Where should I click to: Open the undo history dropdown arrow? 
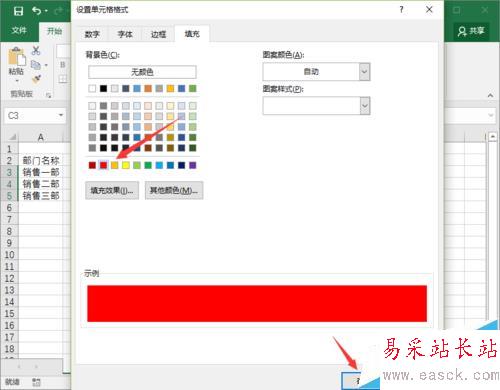coord(46,11)
